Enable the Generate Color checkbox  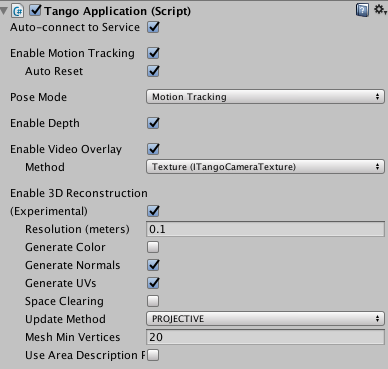point(153,247)
